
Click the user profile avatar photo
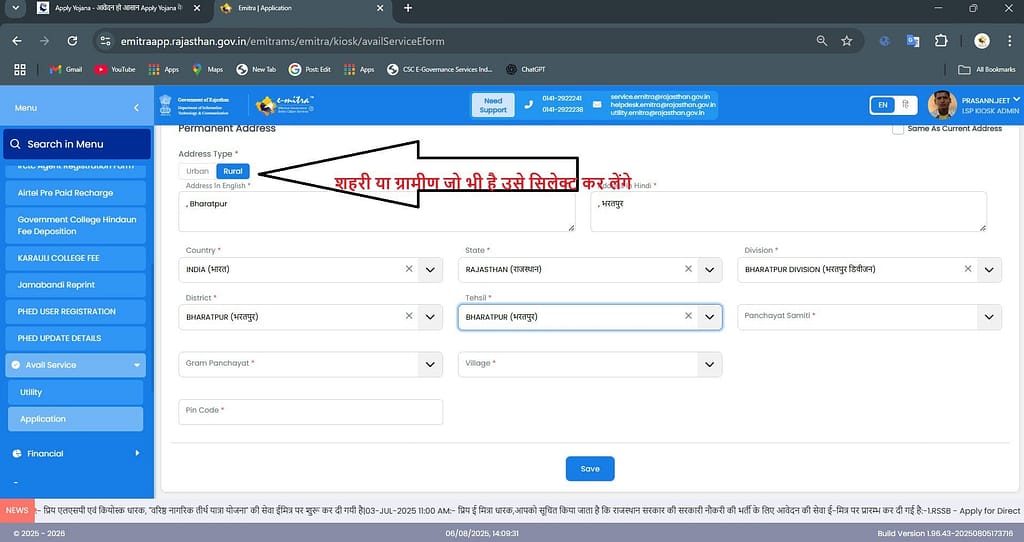942,105
